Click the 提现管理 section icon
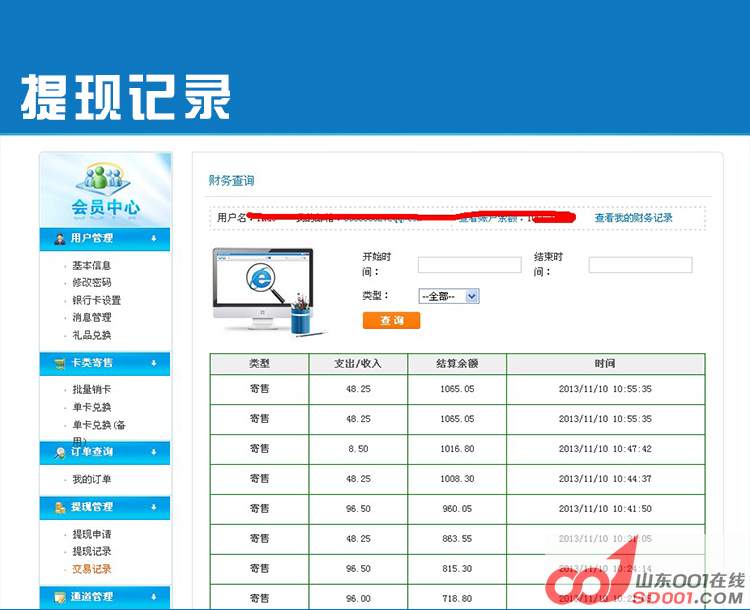This screenshot has width=750, height=610. point(60,507)
